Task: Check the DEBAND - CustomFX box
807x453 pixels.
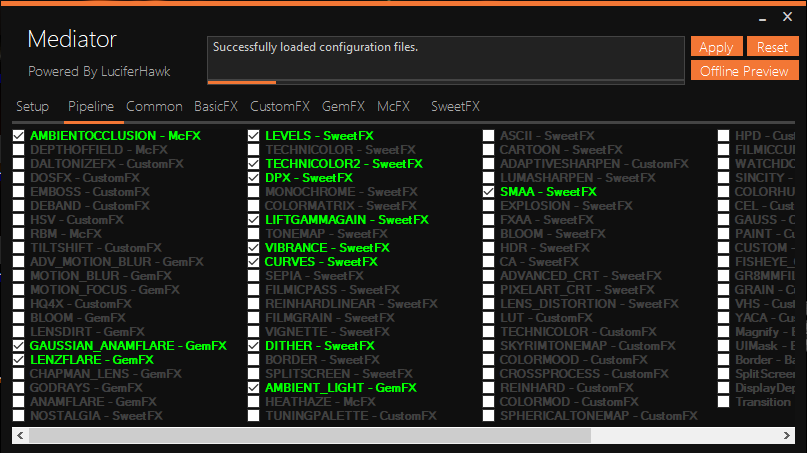Action: tap(19, 205)
